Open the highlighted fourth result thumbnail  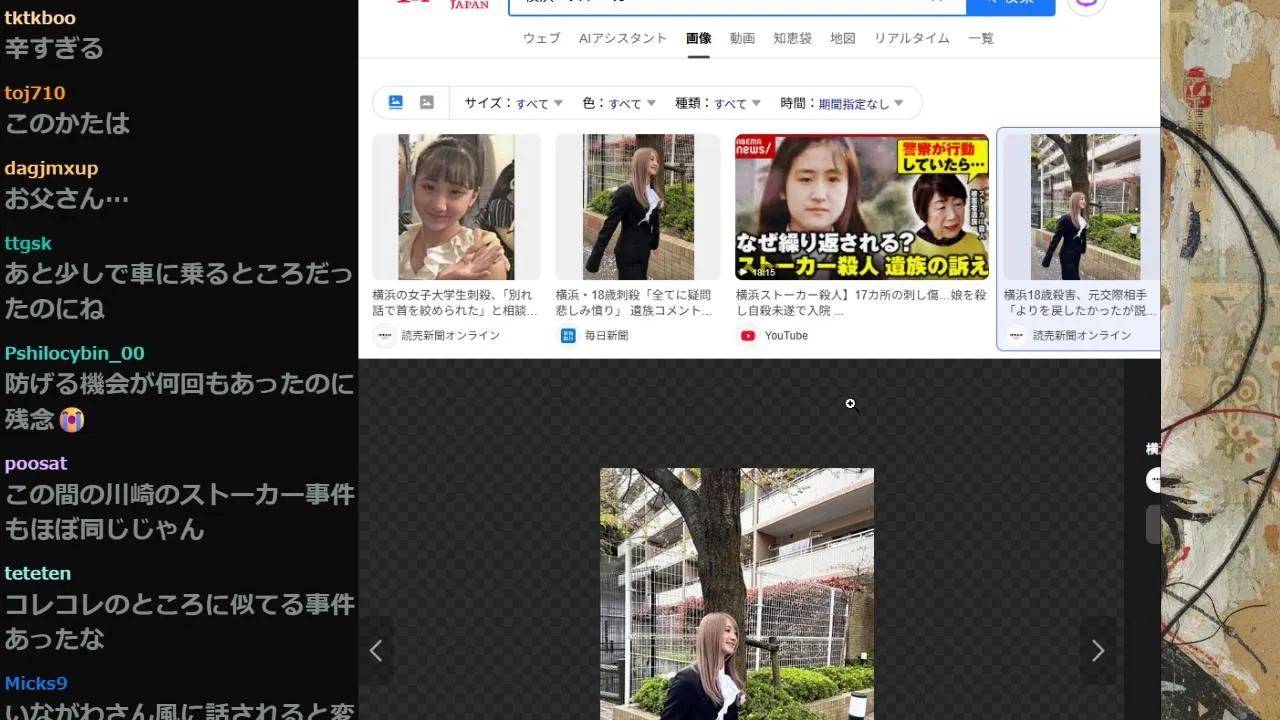pyautogui.click(x=1082, y=207)
